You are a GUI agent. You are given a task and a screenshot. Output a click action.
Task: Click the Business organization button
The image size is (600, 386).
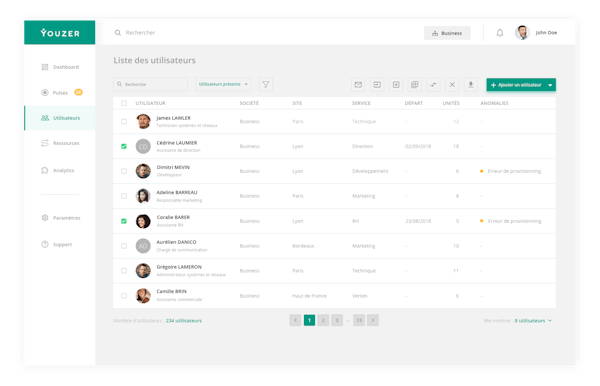447,33
